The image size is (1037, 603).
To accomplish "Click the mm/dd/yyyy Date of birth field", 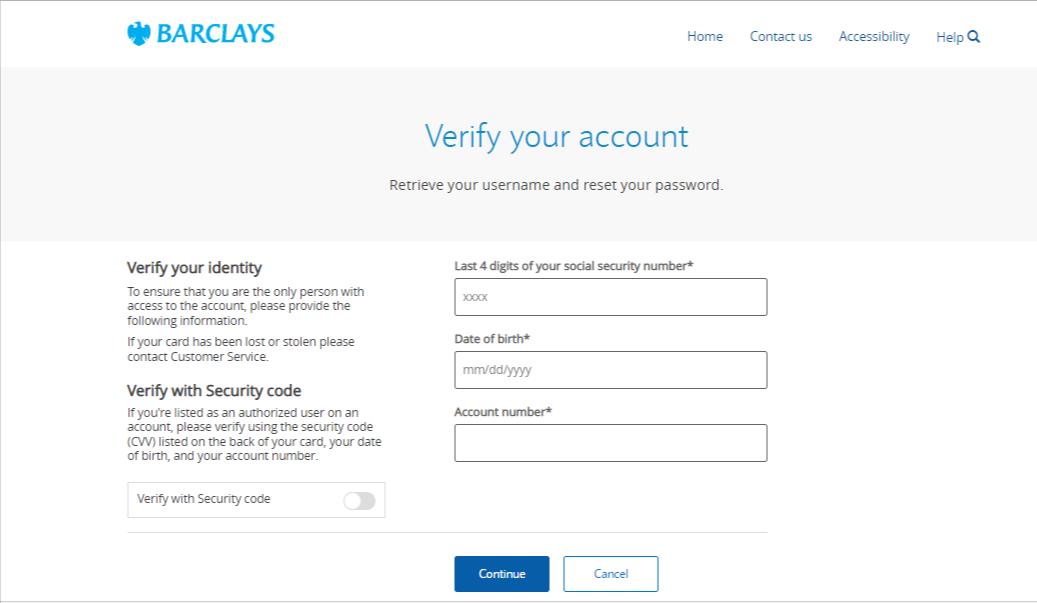I will pyautogui.click(x=610, y=370).
